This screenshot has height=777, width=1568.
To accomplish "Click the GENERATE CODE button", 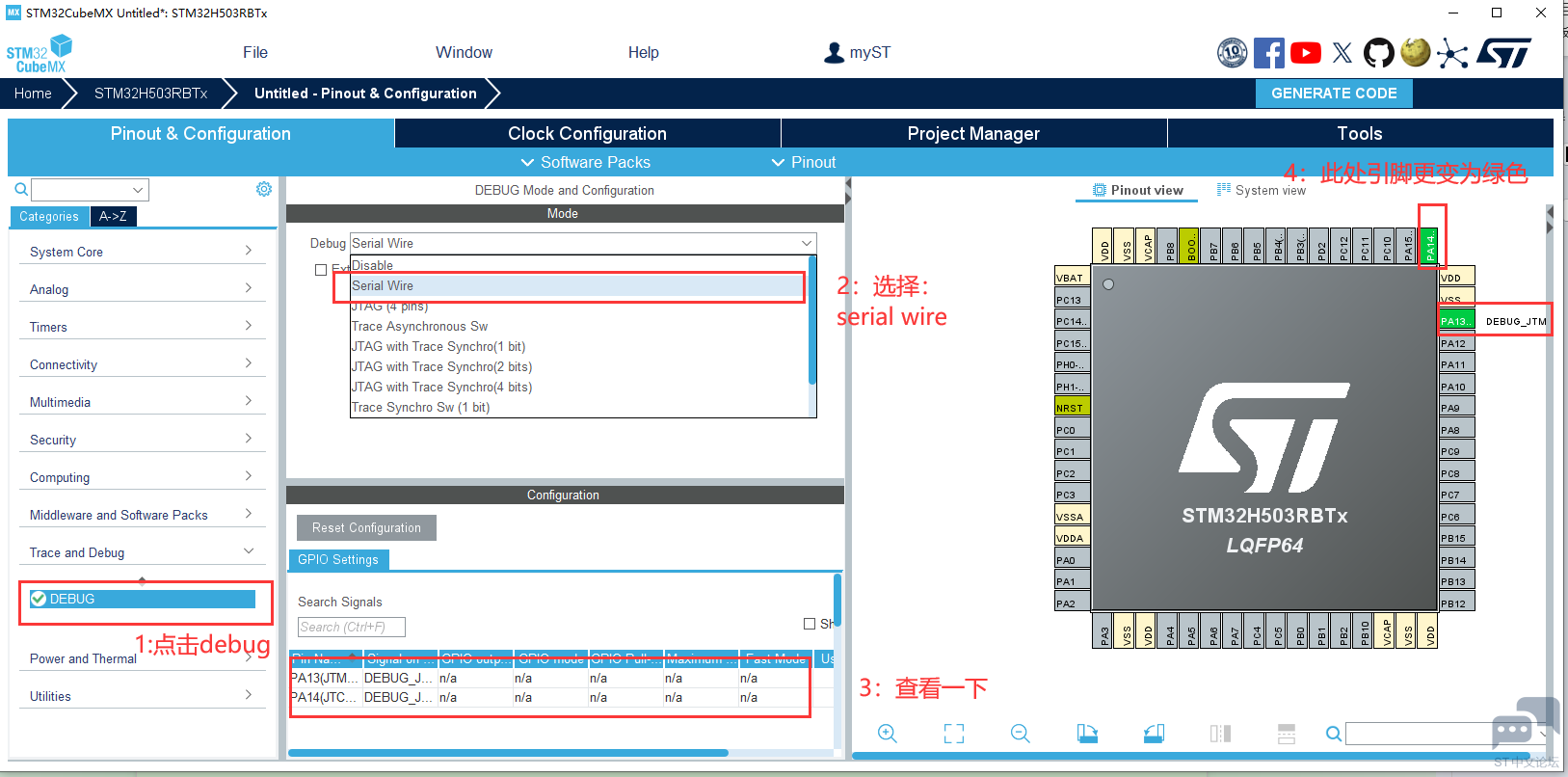I will 1334,94.
